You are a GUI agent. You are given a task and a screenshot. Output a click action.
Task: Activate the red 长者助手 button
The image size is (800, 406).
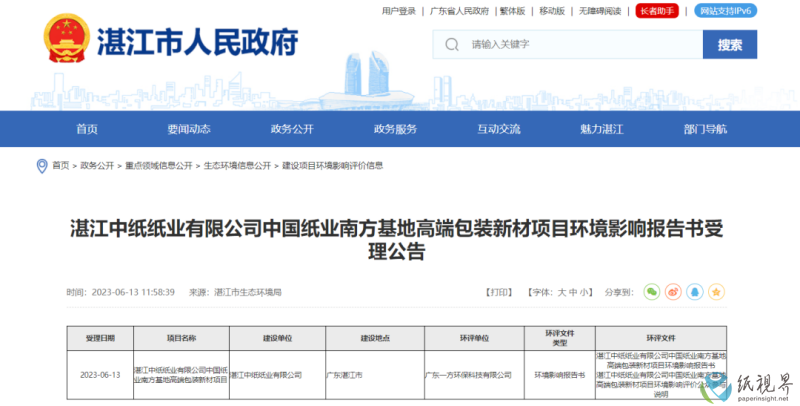(x=657, y=11)
